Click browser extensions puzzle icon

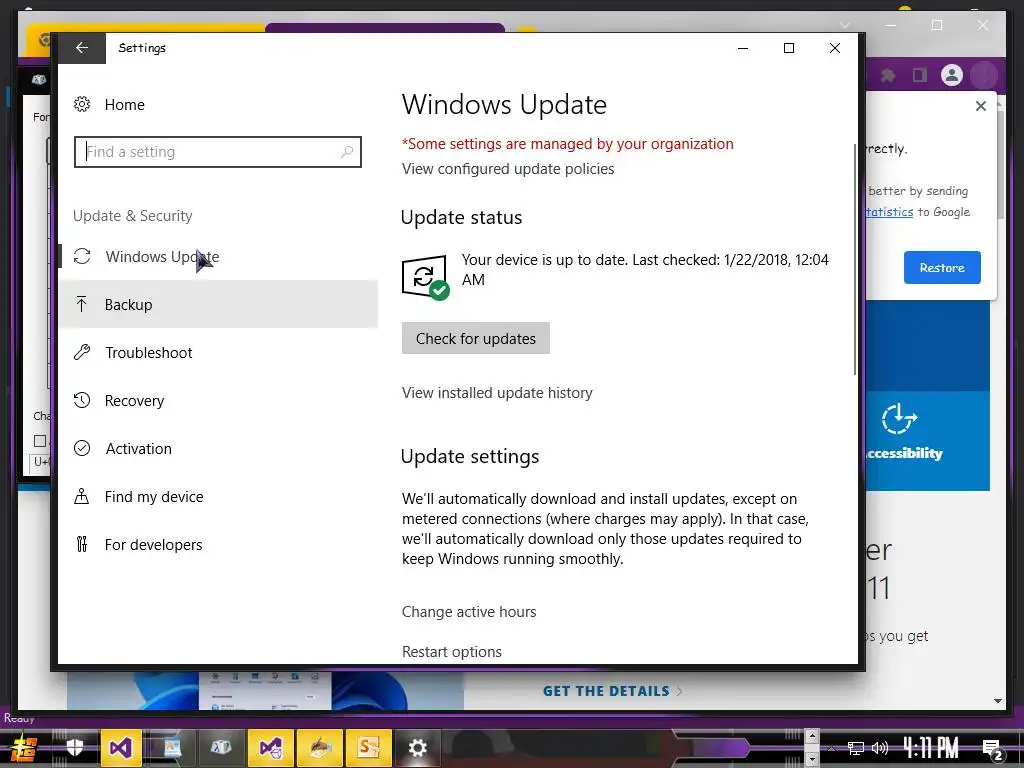pos(888,75)
